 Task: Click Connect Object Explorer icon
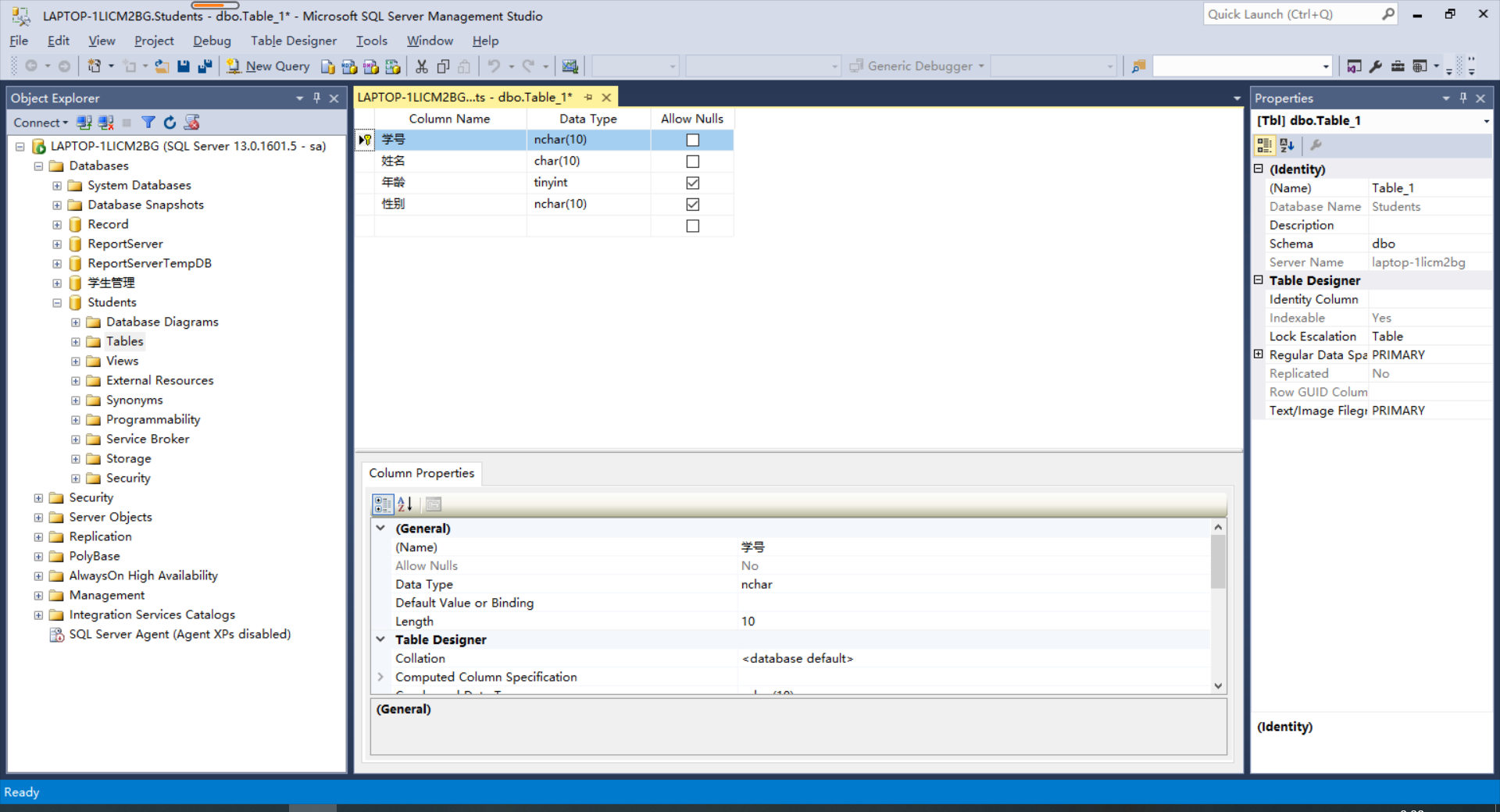pyautogui.click(x=84, y=123)
